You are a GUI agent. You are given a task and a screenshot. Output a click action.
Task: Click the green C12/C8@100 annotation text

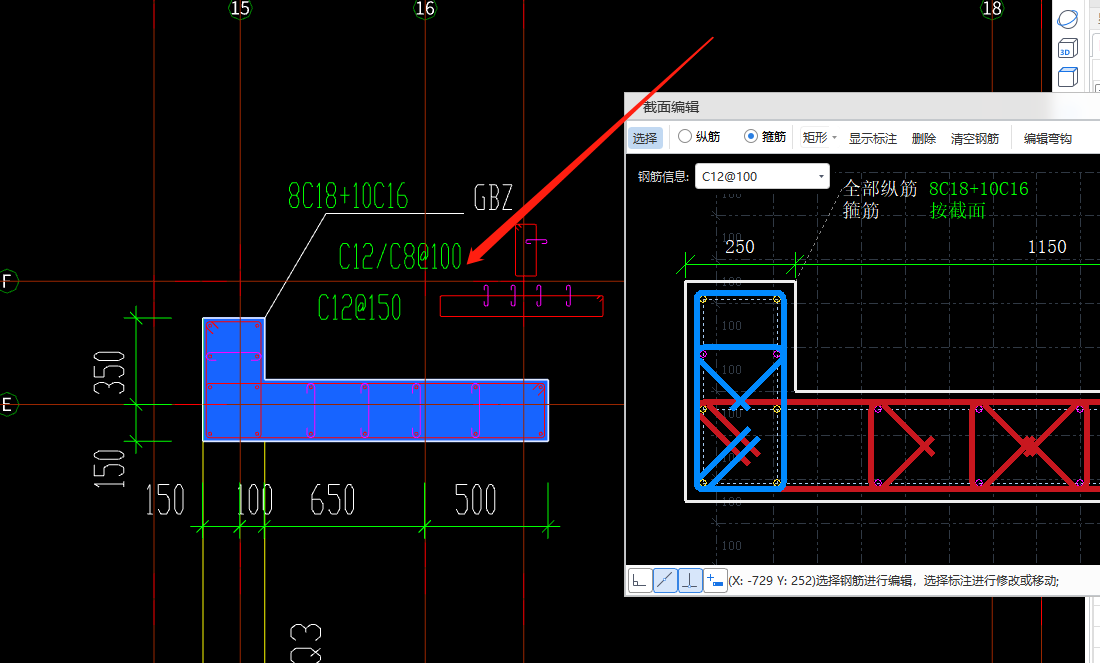pos(400,258)
